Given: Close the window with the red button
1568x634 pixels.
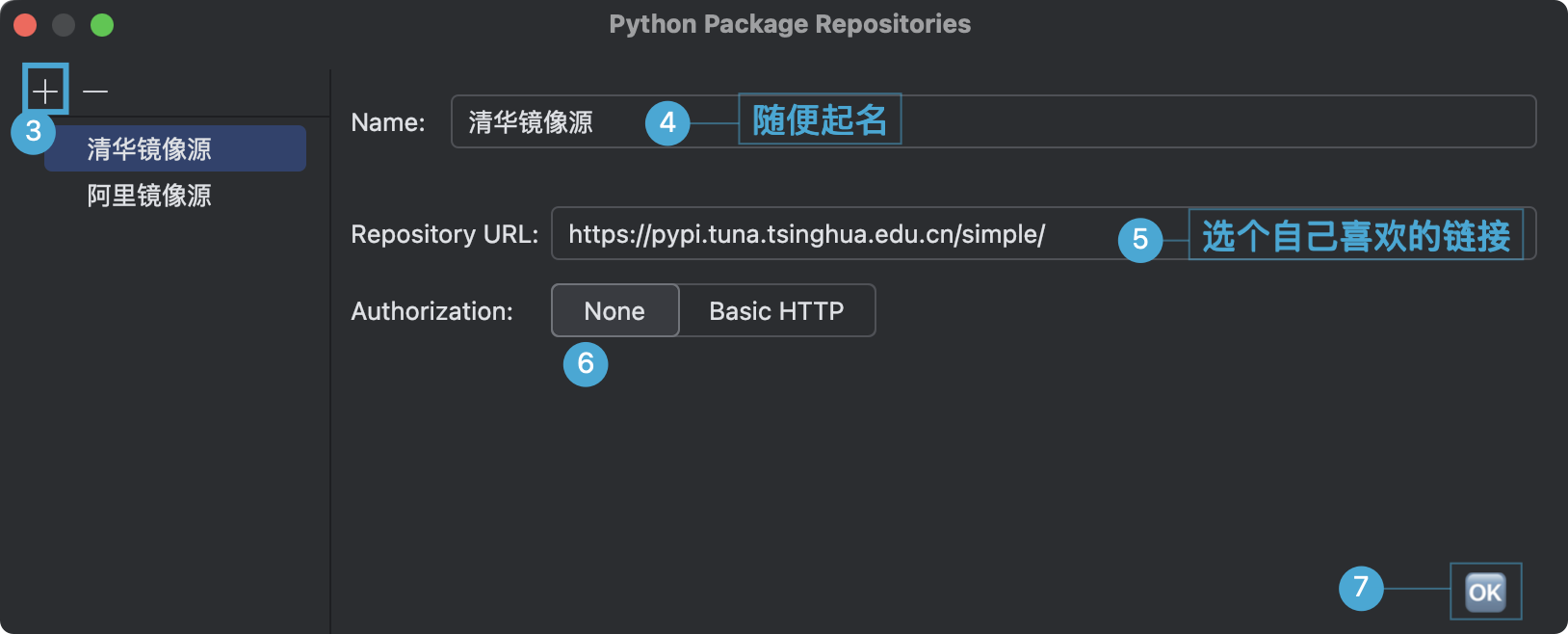Looking at the screenshot, I should pyautogui.click(x=26, y=25).
